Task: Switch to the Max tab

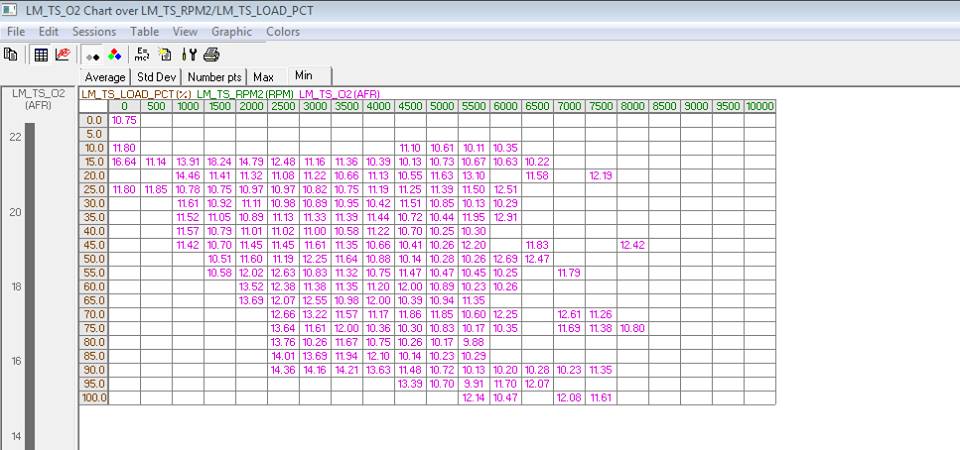Action: coord(263,77)
